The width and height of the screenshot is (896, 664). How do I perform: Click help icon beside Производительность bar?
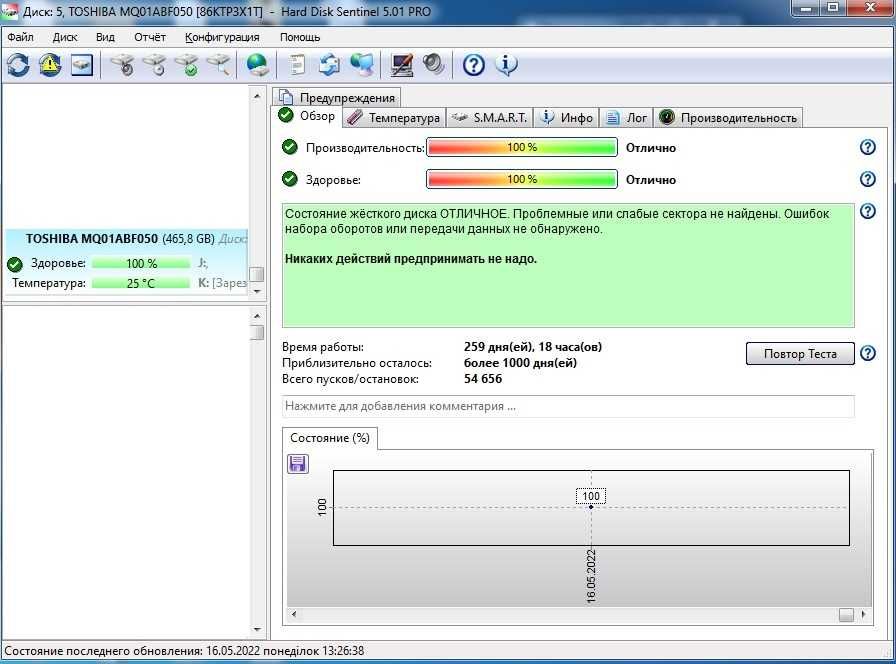point(867,147)
